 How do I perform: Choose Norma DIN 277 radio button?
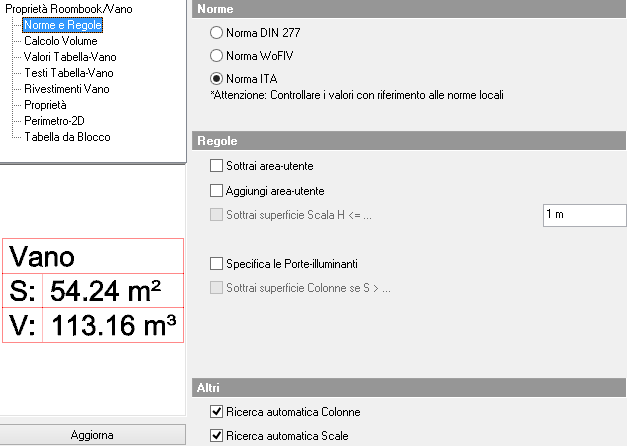(x=216, y=33)
